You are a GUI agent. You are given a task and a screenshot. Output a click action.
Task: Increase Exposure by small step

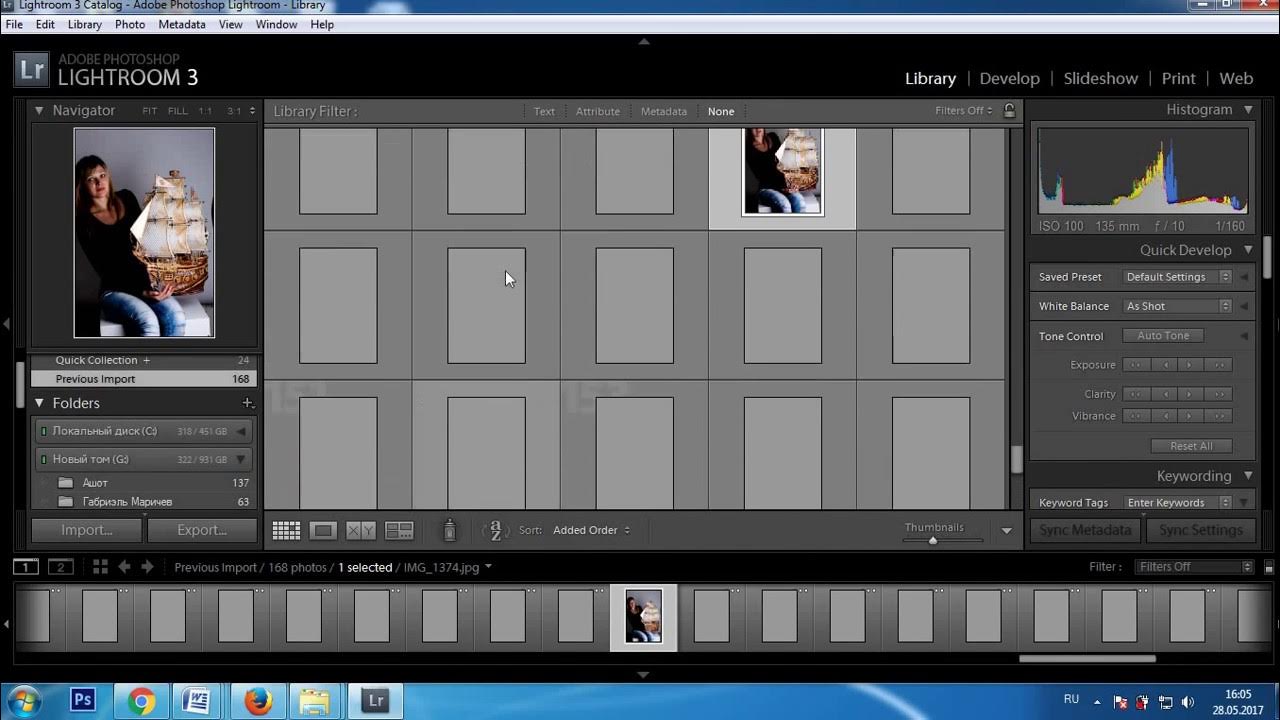click(1190, 365)
